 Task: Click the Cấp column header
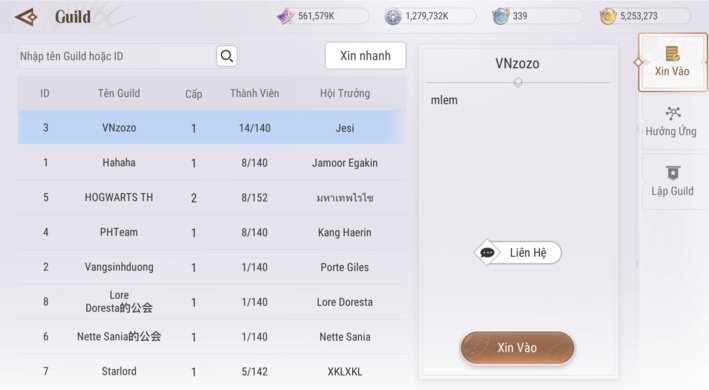pos(194,94)
